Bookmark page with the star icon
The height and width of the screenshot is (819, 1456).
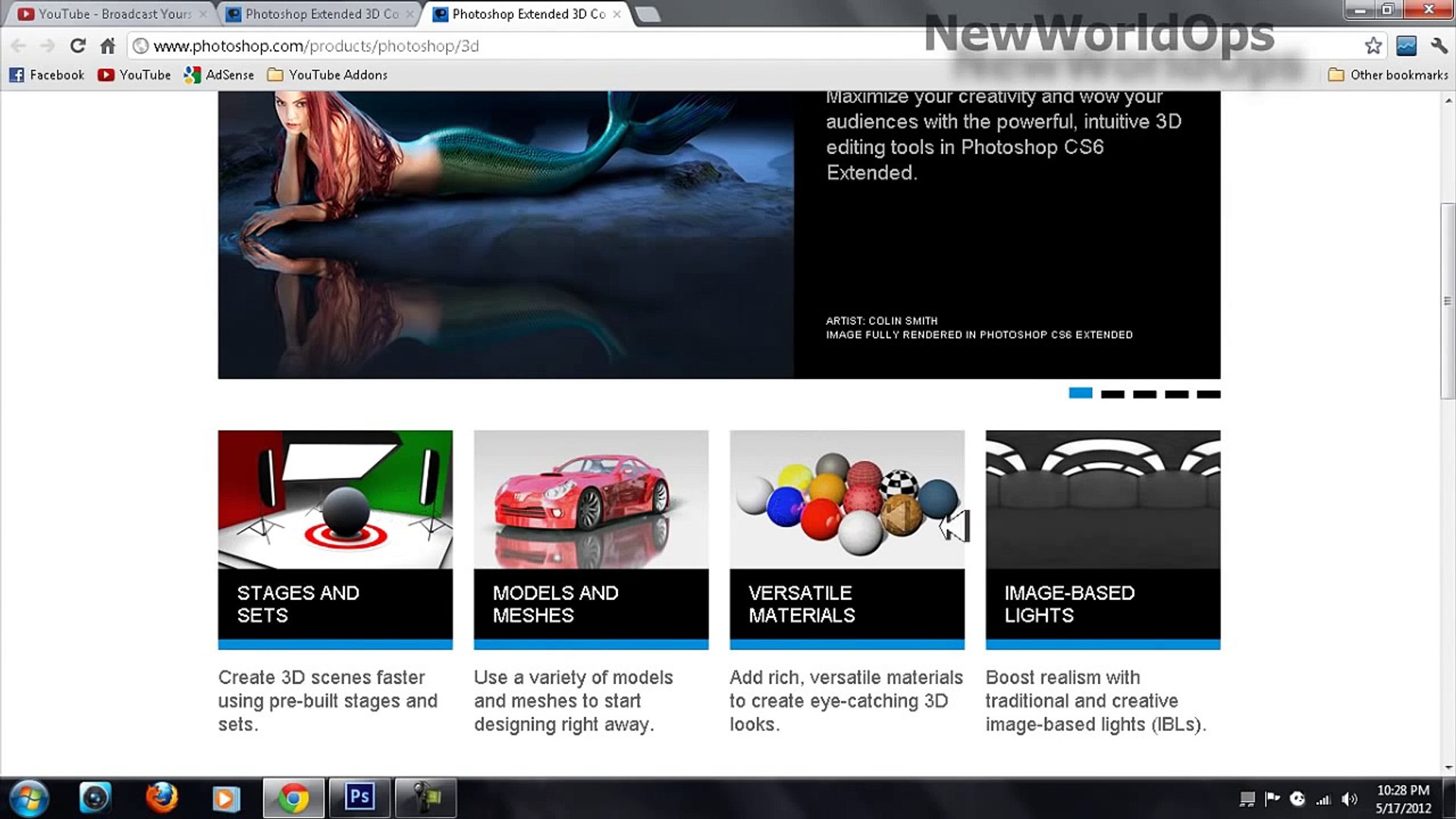point(1373,46)
